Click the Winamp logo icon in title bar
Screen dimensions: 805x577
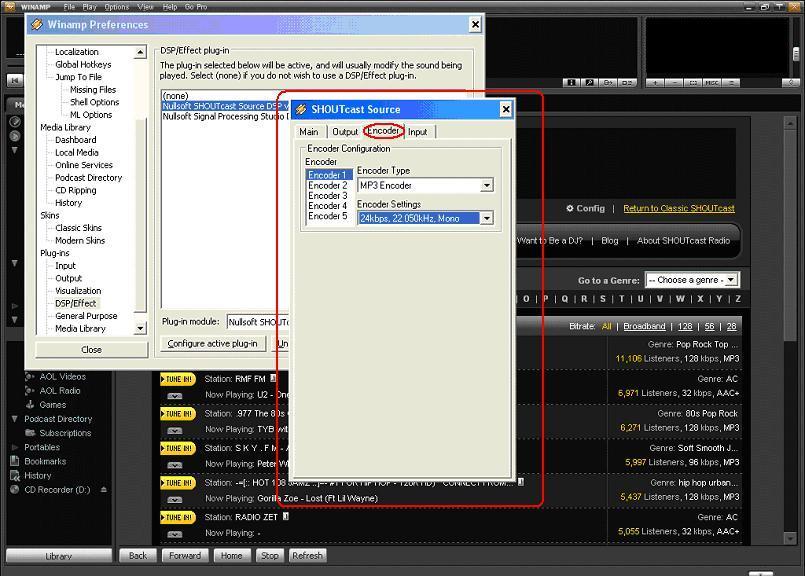[10, 7]
